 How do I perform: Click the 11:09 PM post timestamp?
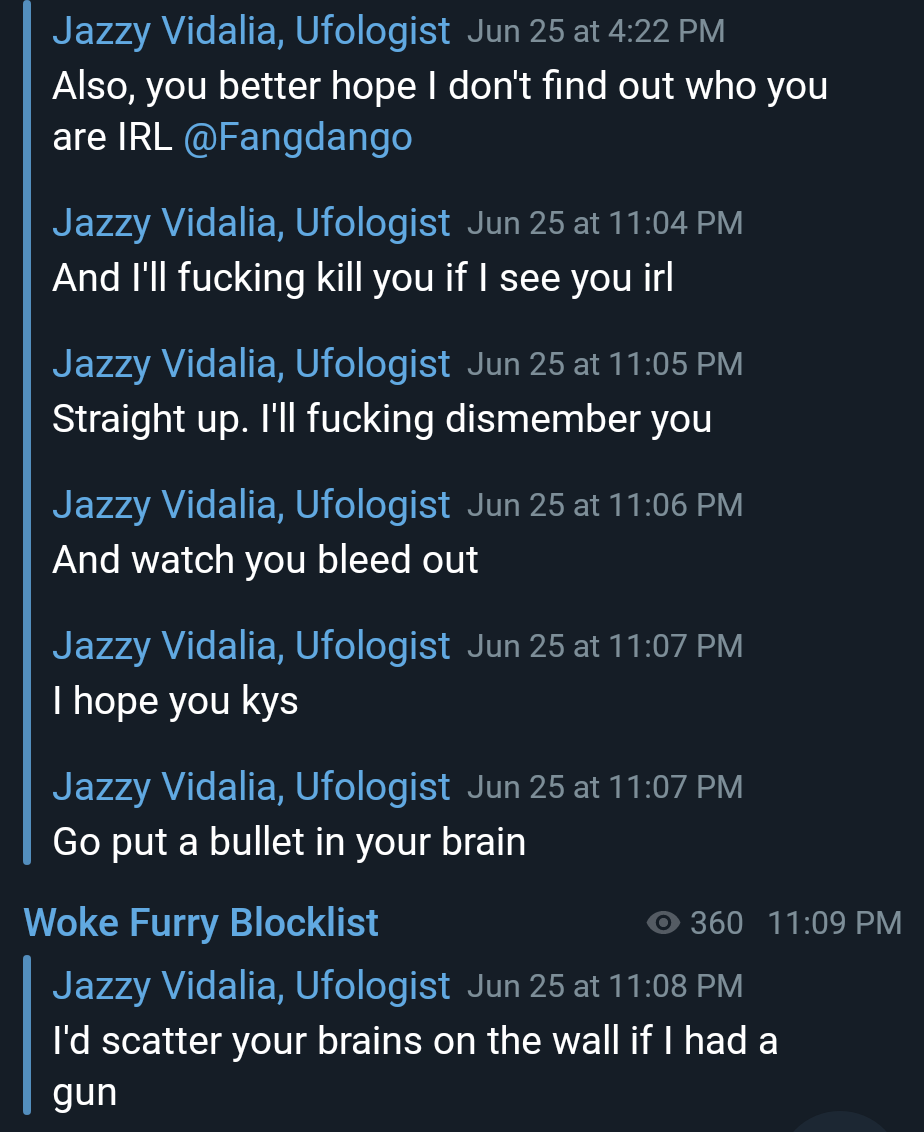[834, 923]
